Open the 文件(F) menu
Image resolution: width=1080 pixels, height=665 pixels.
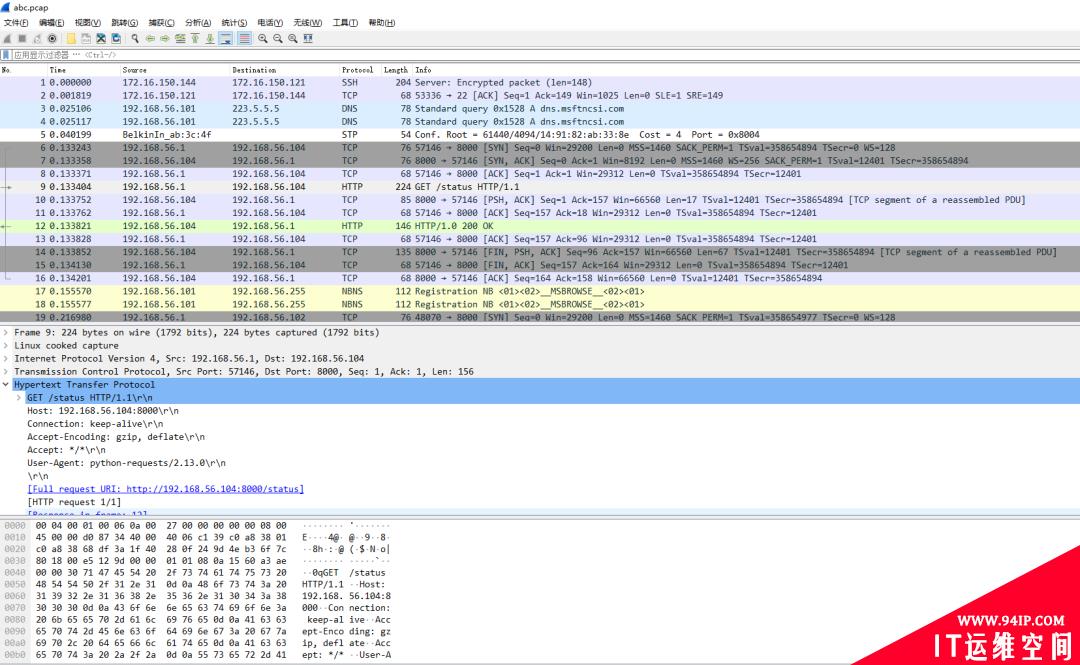click(16, 23)
